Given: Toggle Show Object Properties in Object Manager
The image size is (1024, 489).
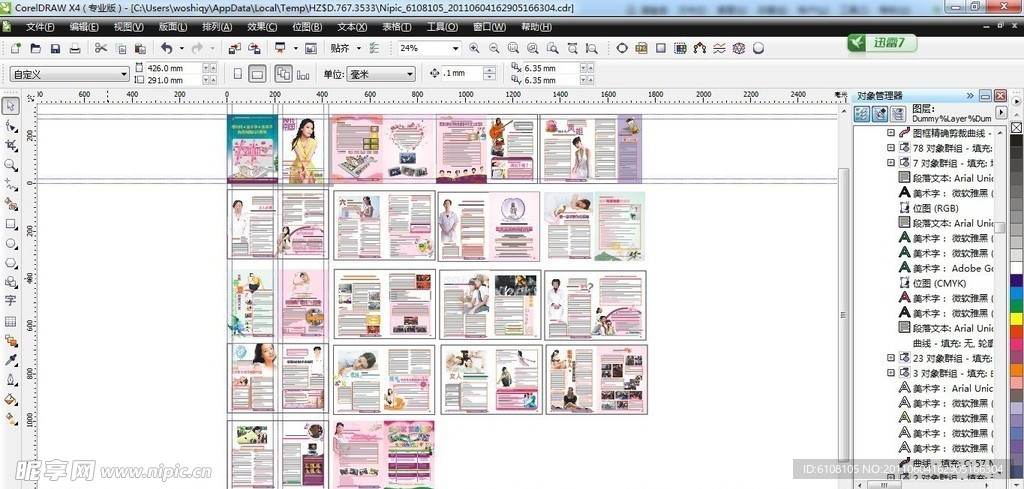Looking at the screenshot, I should click(x=862, y=114).
